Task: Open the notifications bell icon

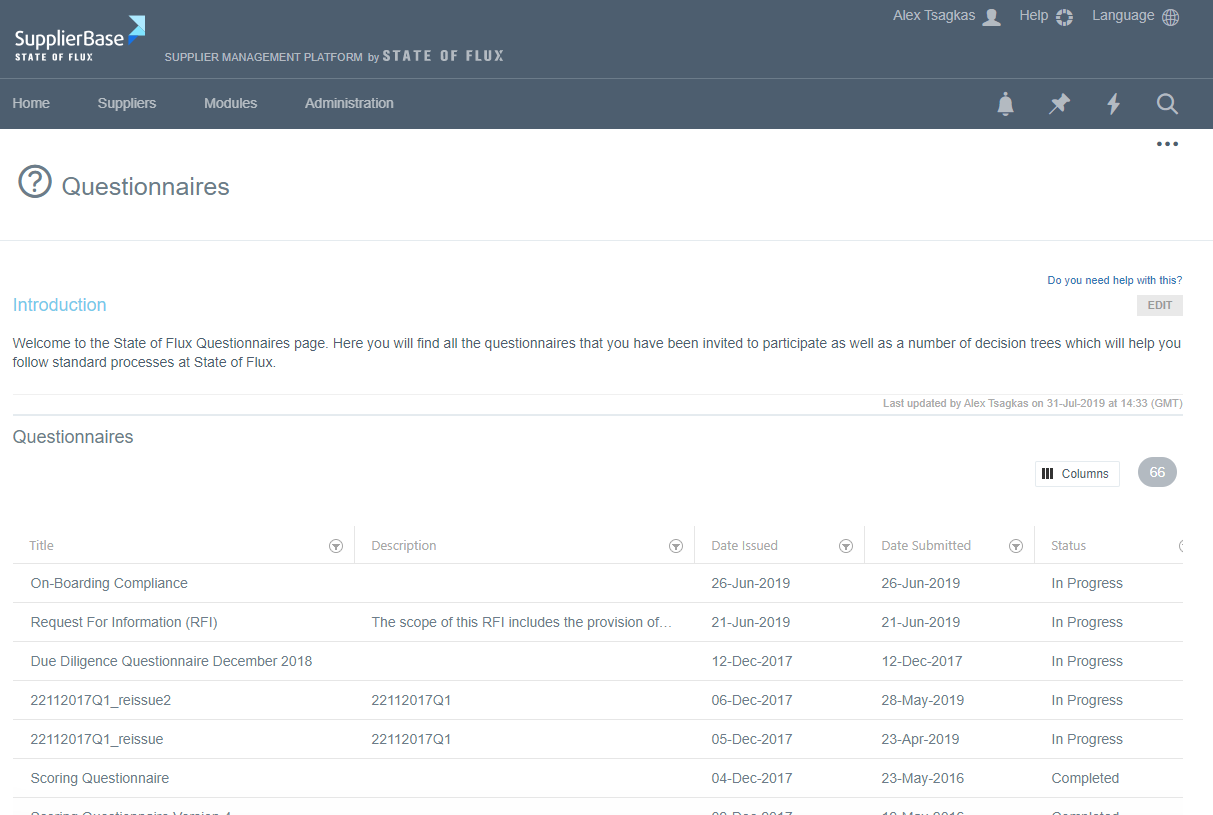Action: pos(1005,103)
